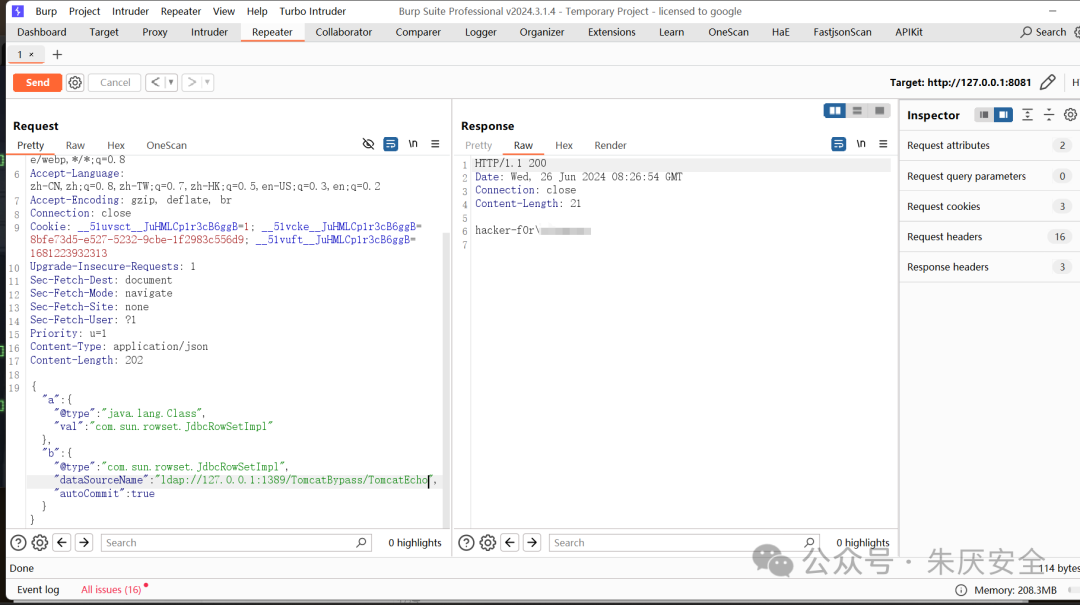Viewport: 1080px width, 605px height.
Task: Switch to the Dashboard tab
Action: point(42,32)
